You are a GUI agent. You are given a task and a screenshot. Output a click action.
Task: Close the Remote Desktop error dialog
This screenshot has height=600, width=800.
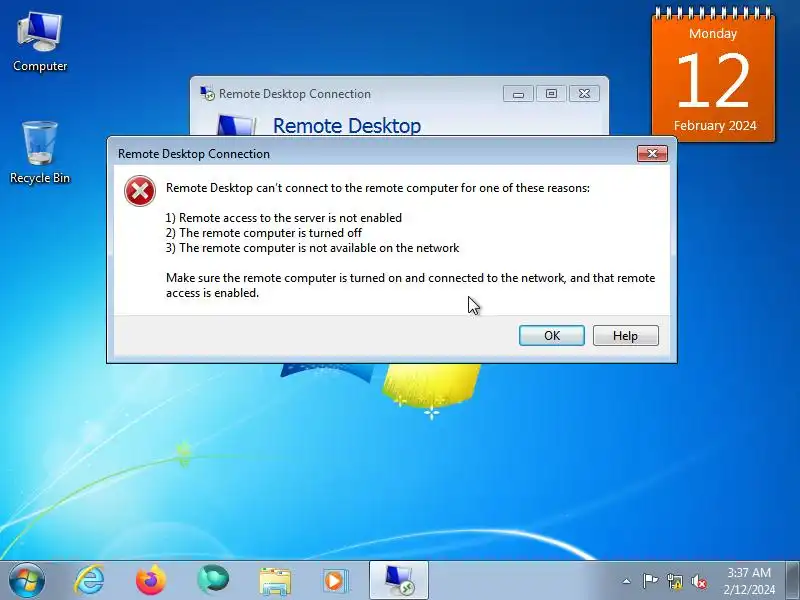click(x=652, y=154)
